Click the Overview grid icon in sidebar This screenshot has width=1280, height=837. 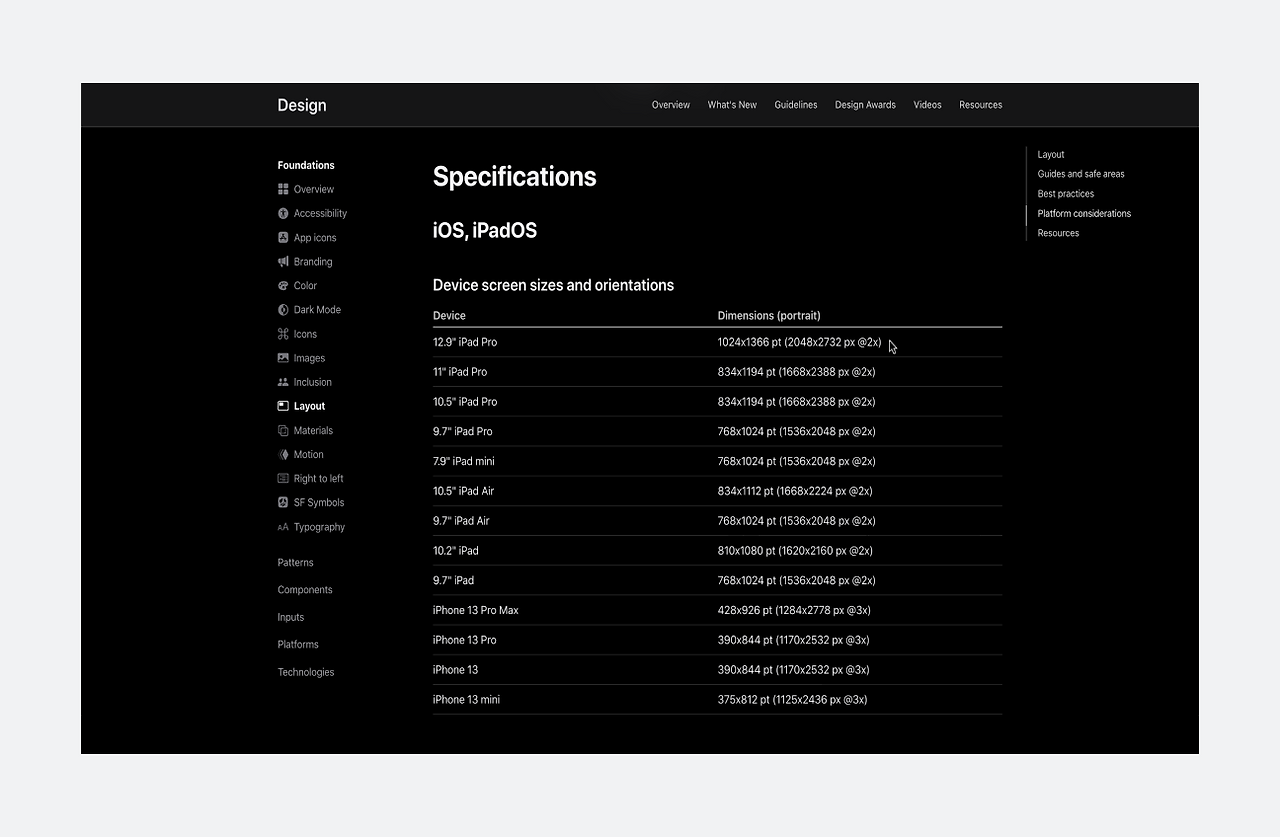[x=283, y=189]
